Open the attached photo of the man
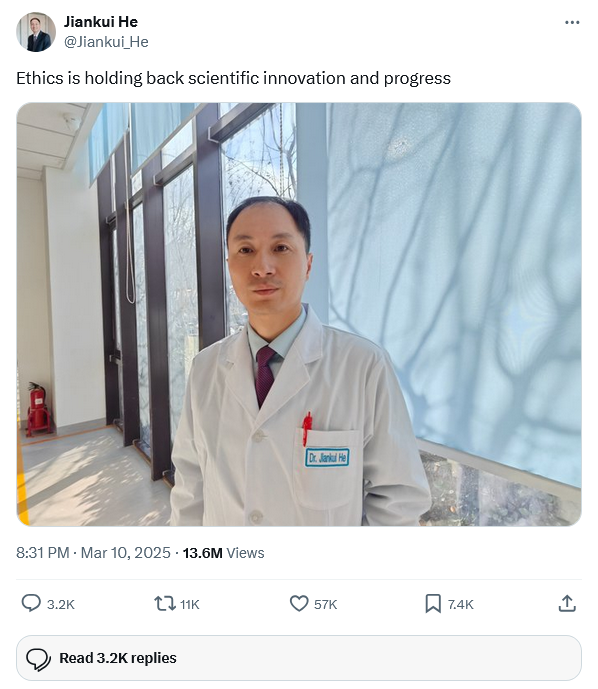The width and height of the screenshot is (598, 689). tap(299, 314)
